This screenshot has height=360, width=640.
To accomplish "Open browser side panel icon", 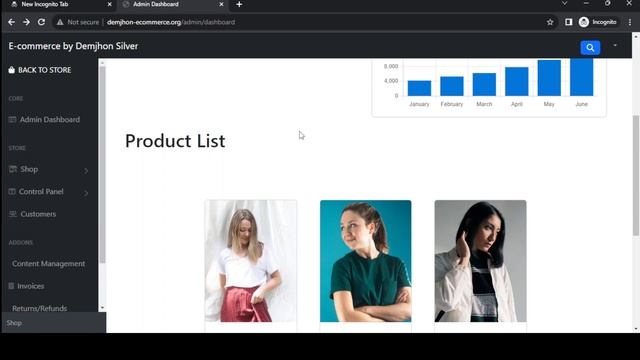I will pos(569,22).
